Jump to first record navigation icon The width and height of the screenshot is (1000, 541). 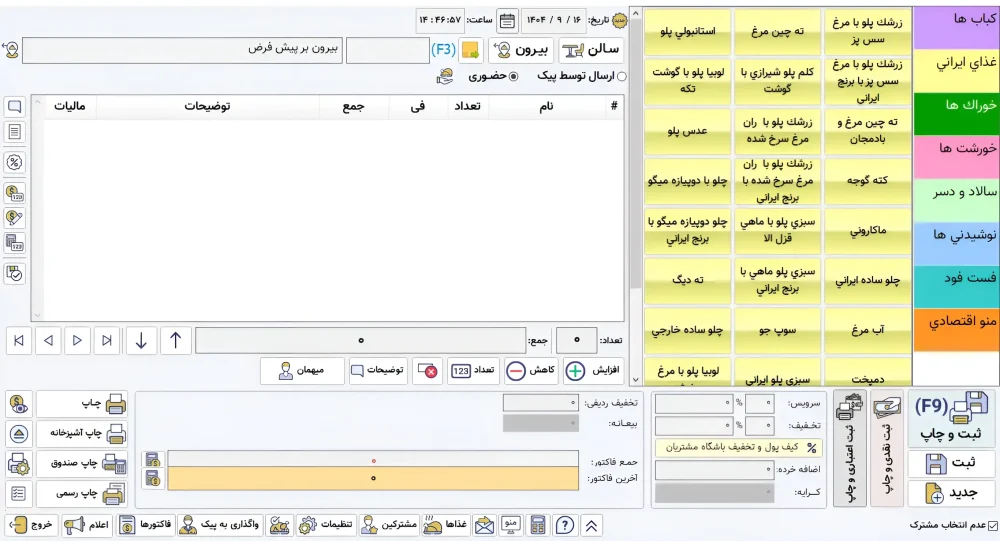coord(19,341)
